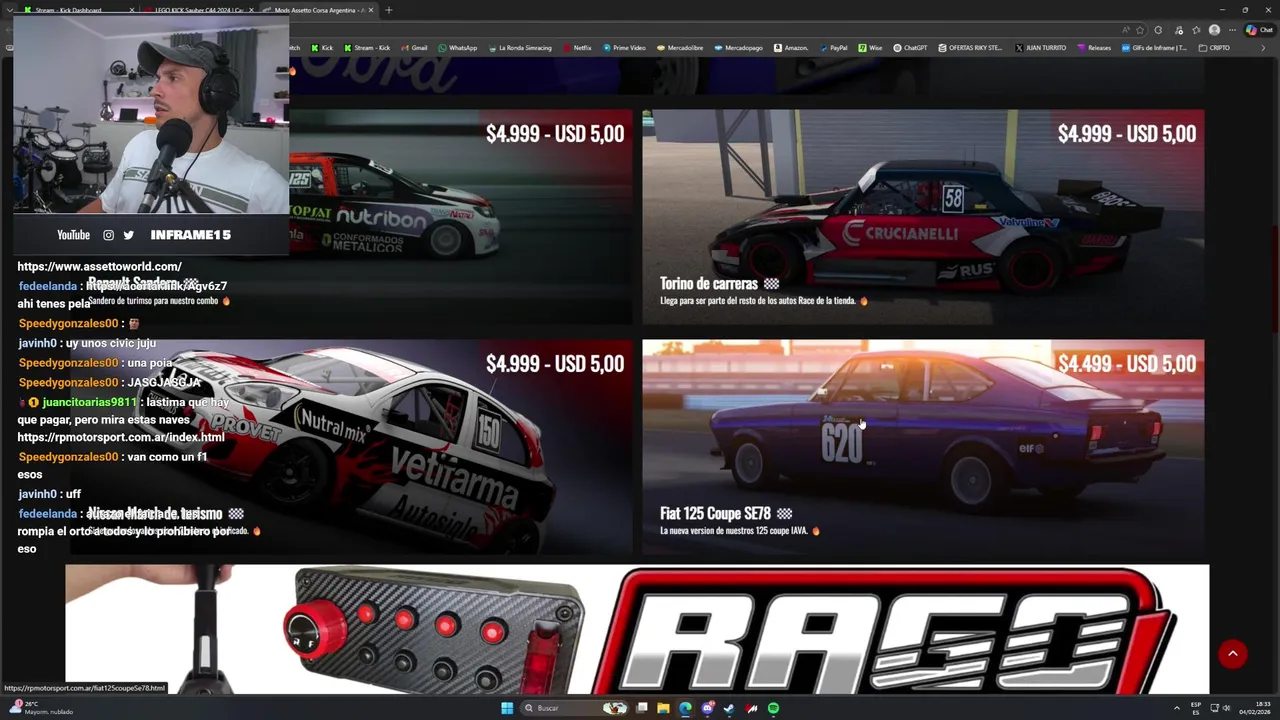Open the Stream - Kick bookmark
1280x720 pixels.
367,48
